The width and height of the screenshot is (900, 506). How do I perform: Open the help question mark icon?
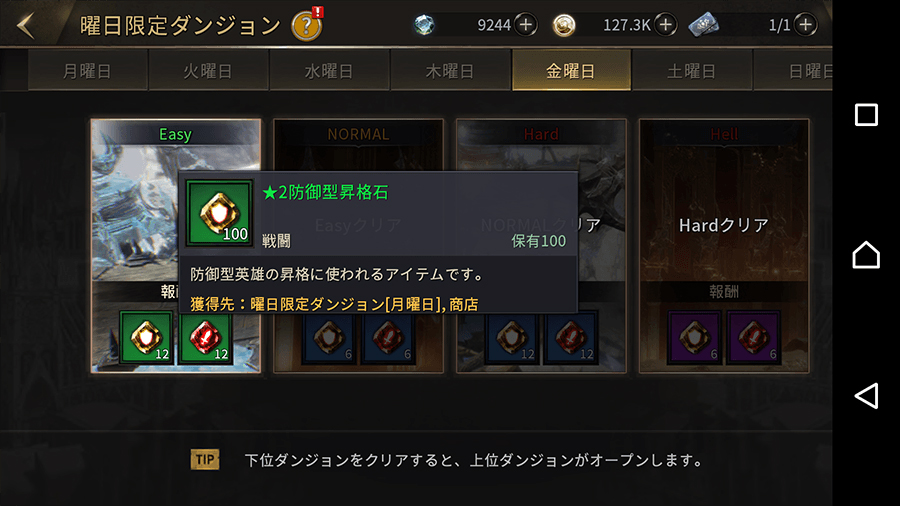point(307,26)
